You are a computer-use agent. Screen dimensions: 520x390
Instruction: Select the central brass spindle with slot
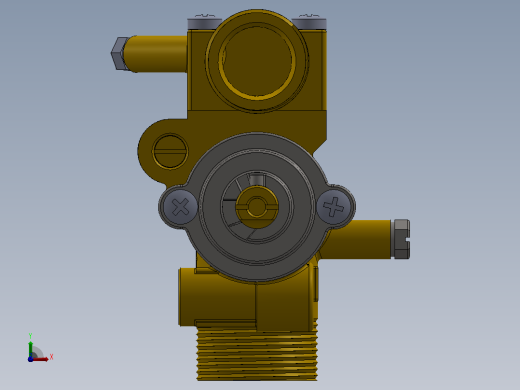tap(256, 207)
